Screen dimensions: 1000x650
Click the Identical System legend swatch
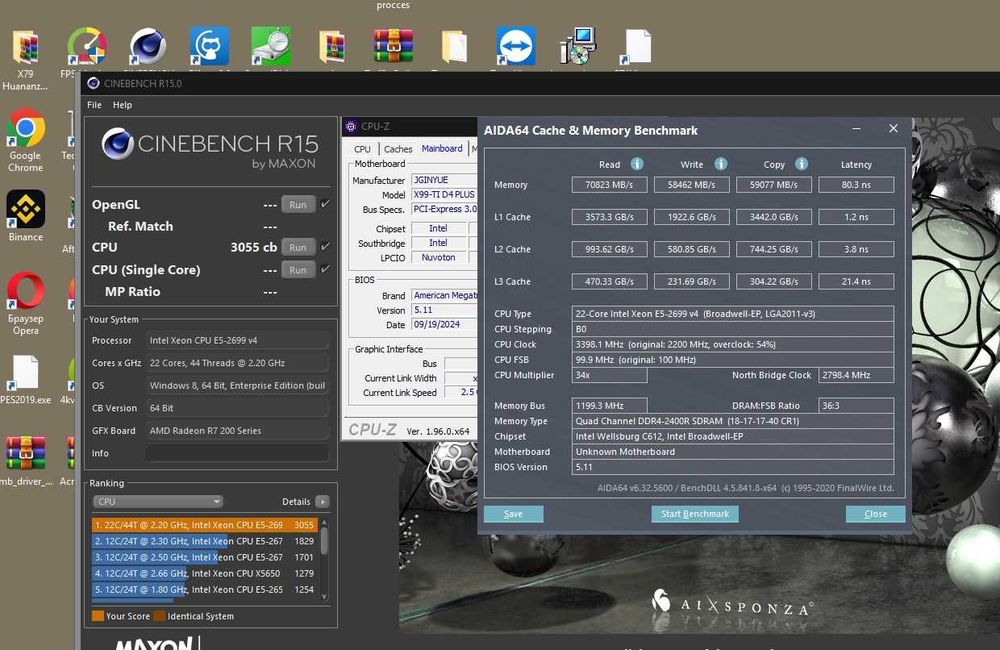pyautogui.click(x=159, y=616)
